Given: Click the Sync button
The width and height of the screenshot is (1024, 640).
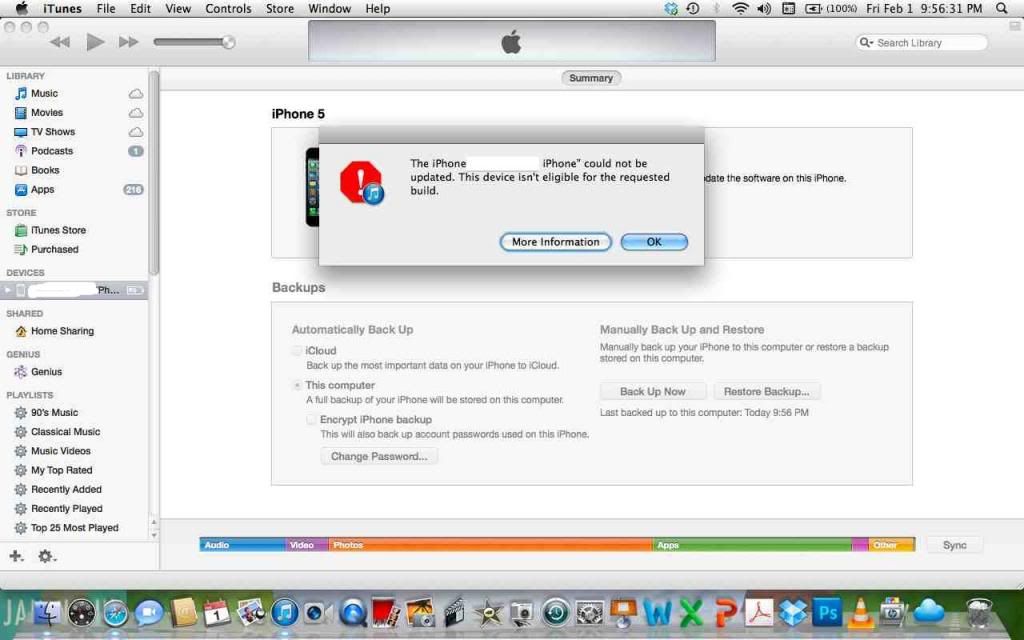Looking at the screenshot, I should (x=954, y=545).
